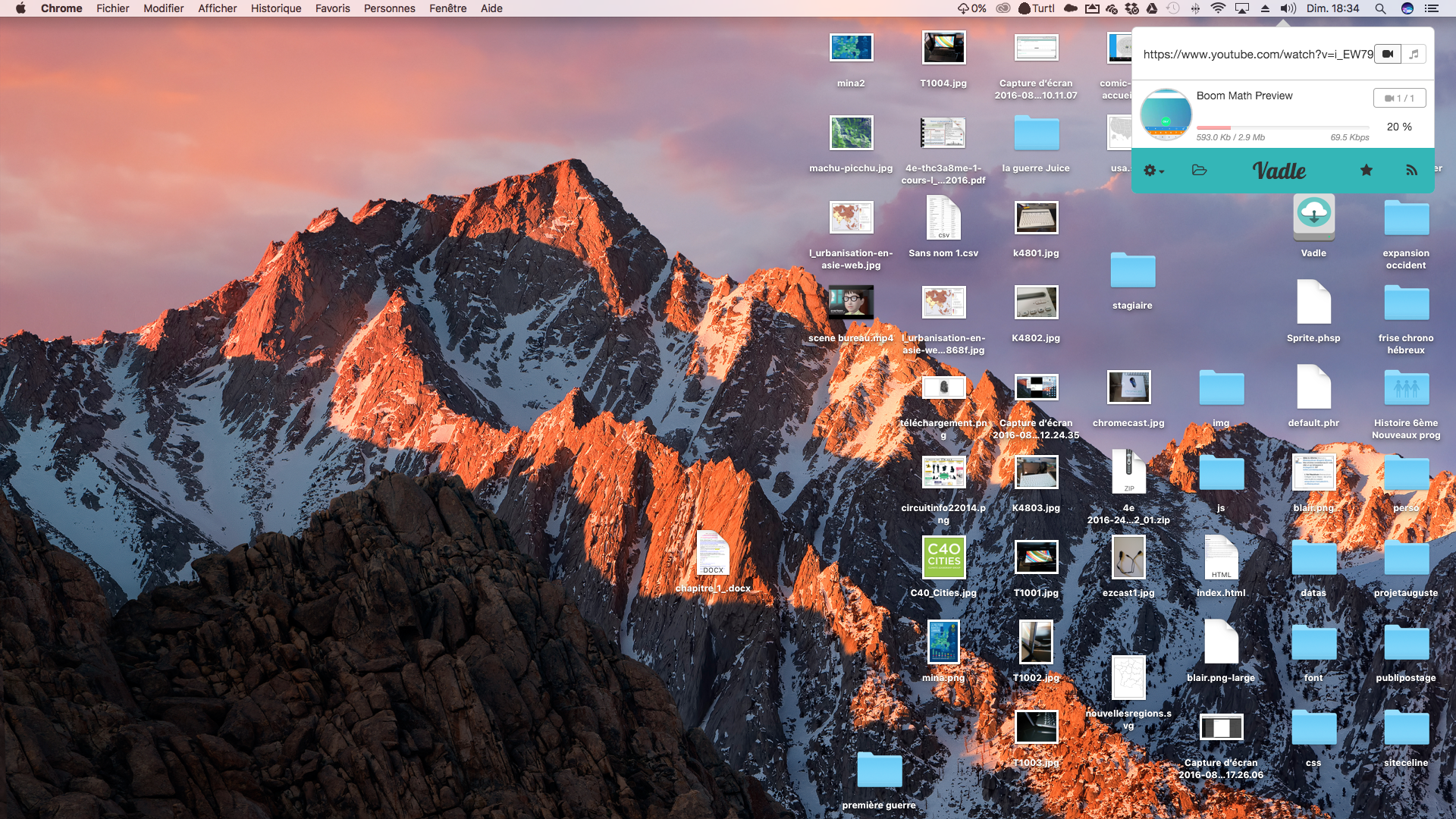
Task: Open the Wi-Fi menu bar icon
Action: pos(1218,8)
